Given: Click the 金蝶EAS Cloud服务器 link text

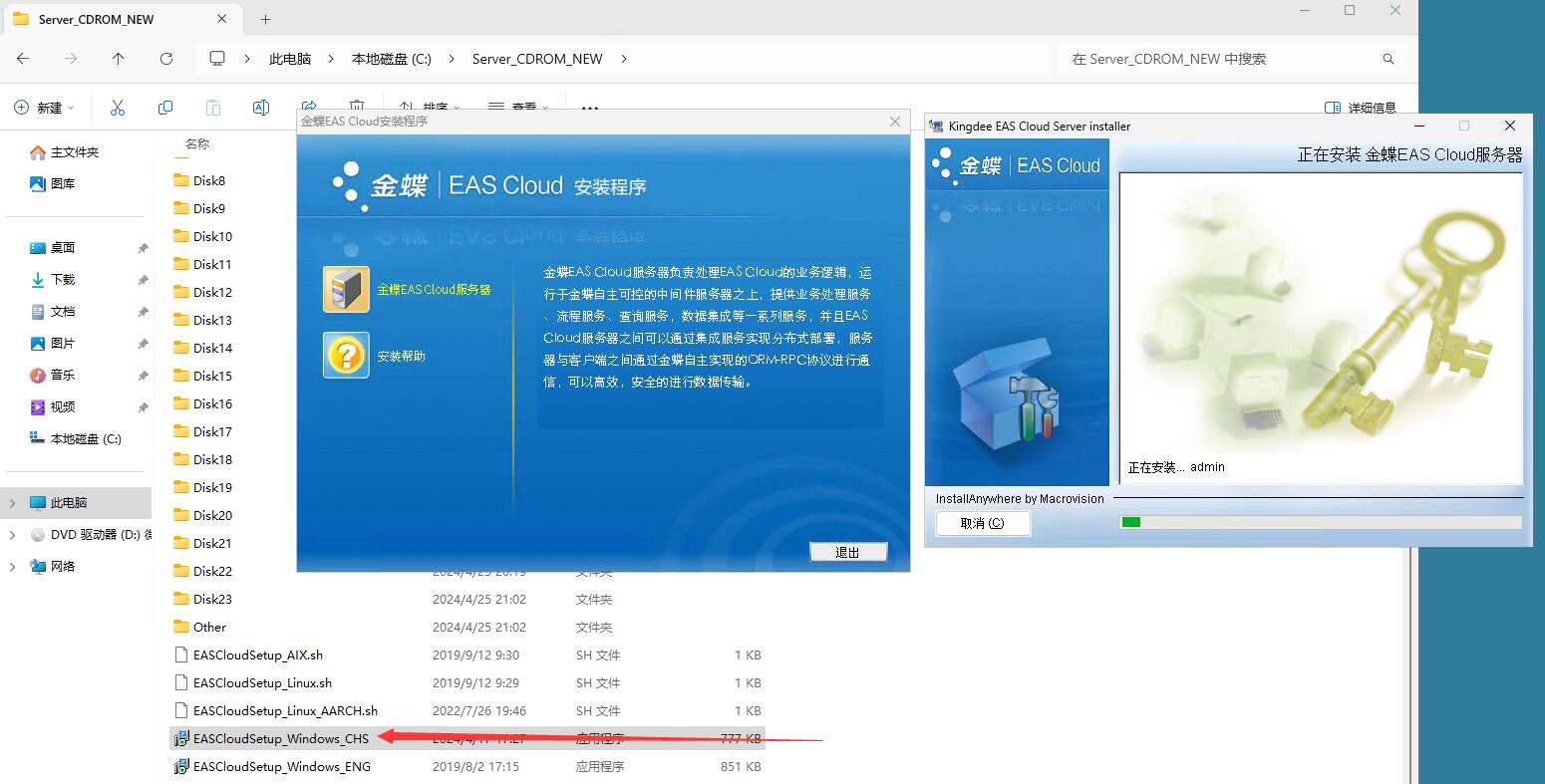Looking at the screenshot, I should coord(434,290).
